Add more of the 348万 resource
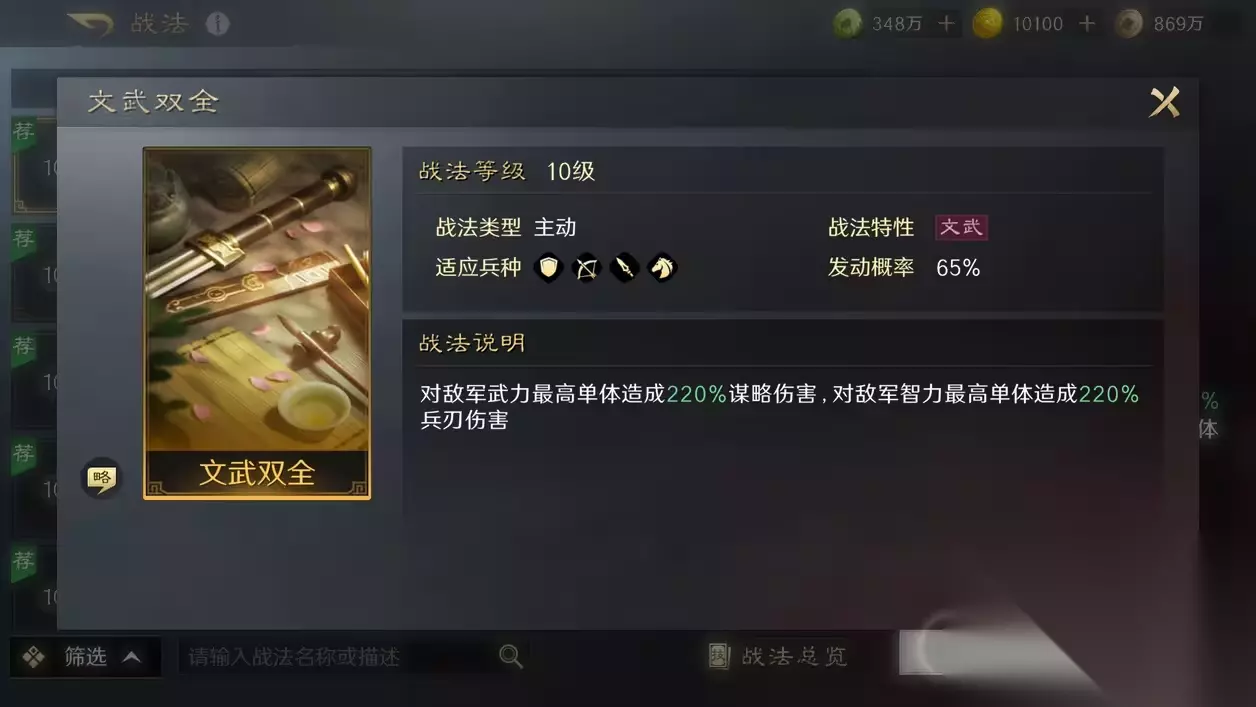 947,23
